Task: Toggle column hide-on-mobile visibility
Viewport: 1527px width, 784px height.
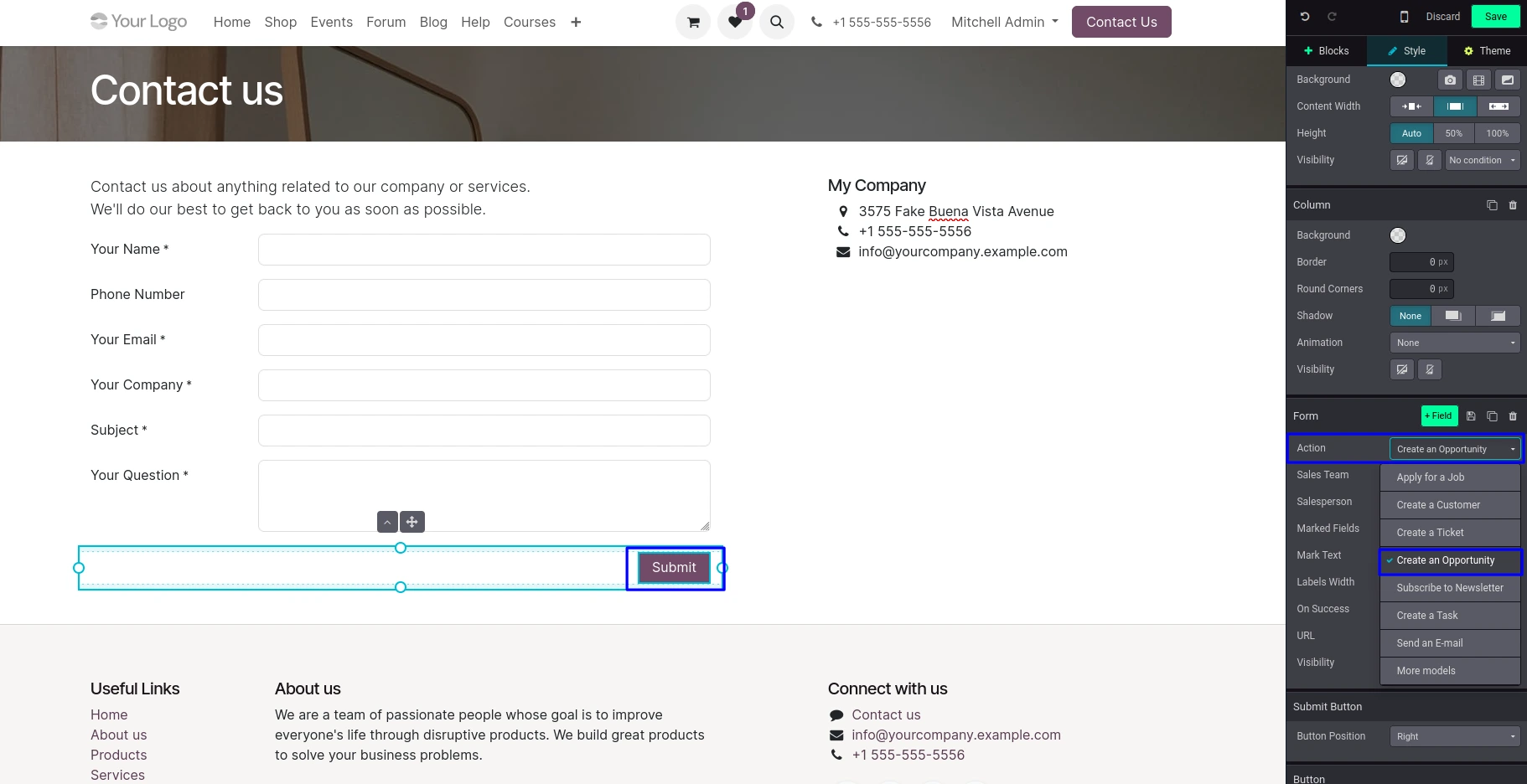Action: pyautogui.click(x=1430, y=369)
